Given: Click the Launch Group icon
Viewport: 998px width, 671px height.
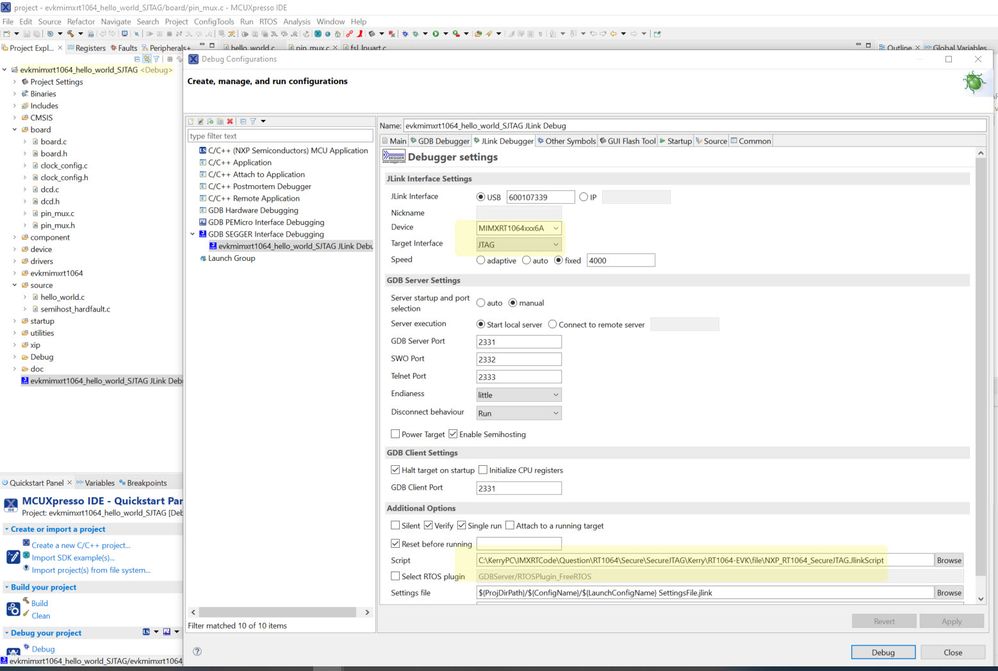Looking at the screenshot, I should coord(203,258).
